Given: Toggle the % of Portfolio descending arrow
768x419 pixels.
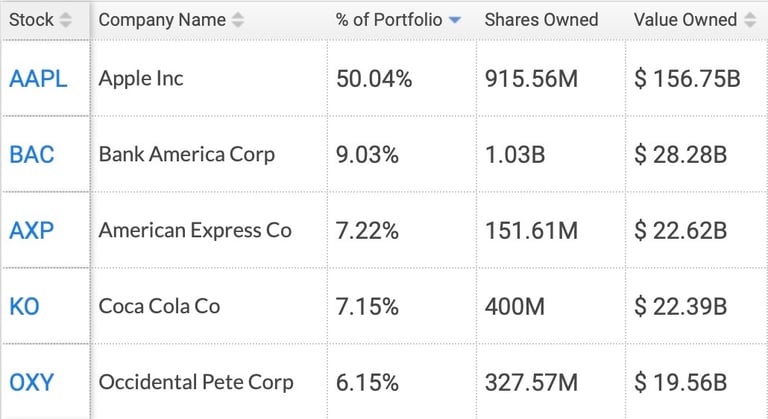Looking at the screenshot, I should [x=456, y=20].
